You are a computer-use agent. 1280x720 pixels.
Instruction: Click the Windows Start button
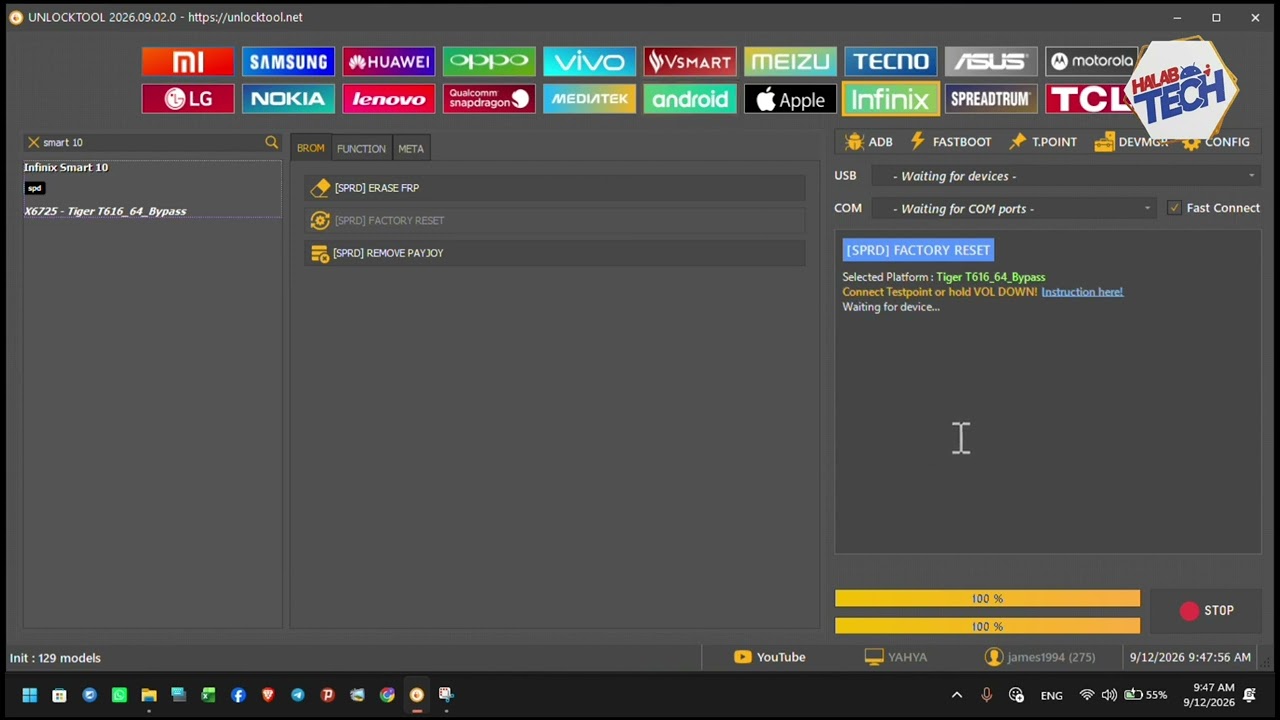pyautogui.click(x=29, y=695)
